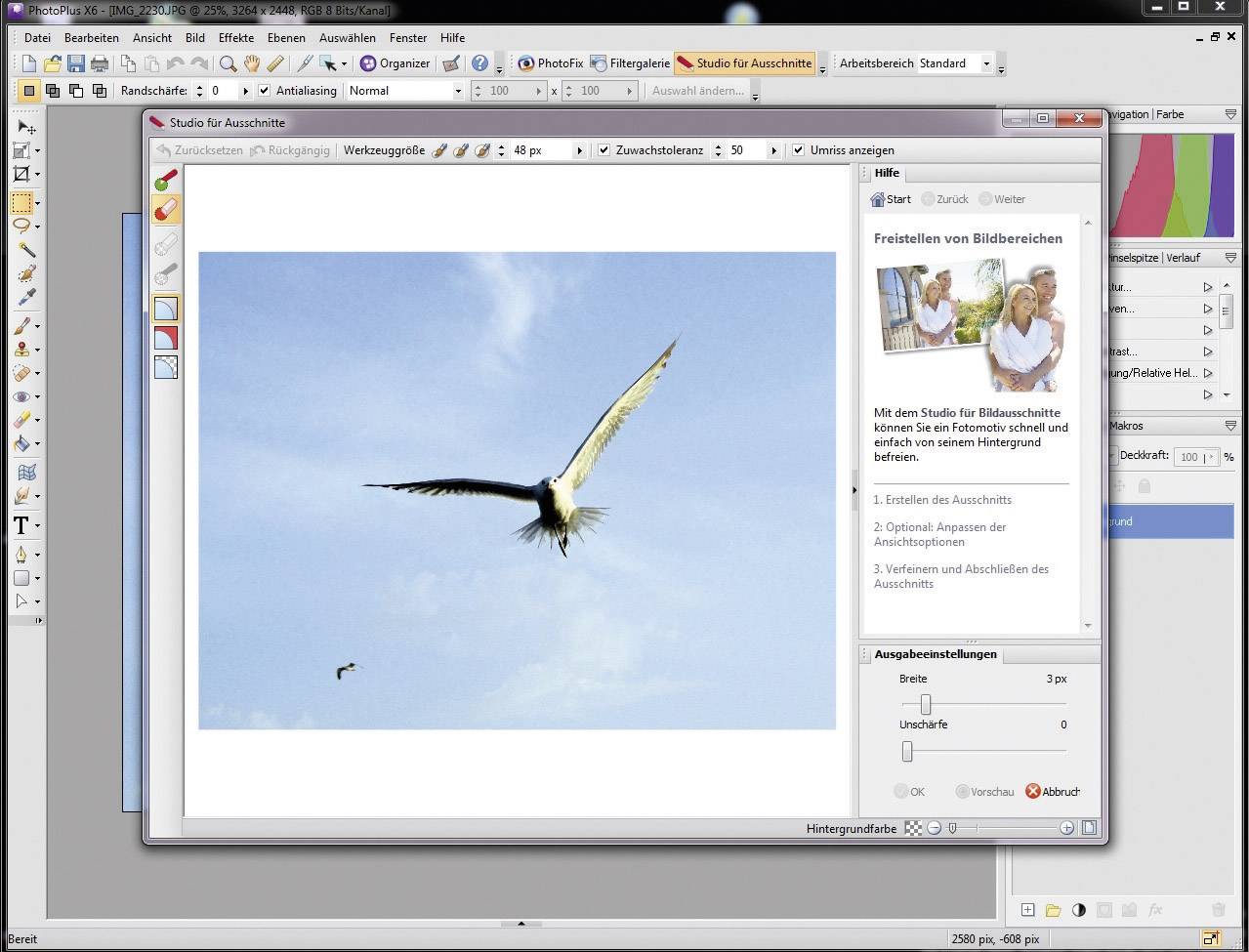Toggle the Antialiasing checkbox

click(264, 91)
